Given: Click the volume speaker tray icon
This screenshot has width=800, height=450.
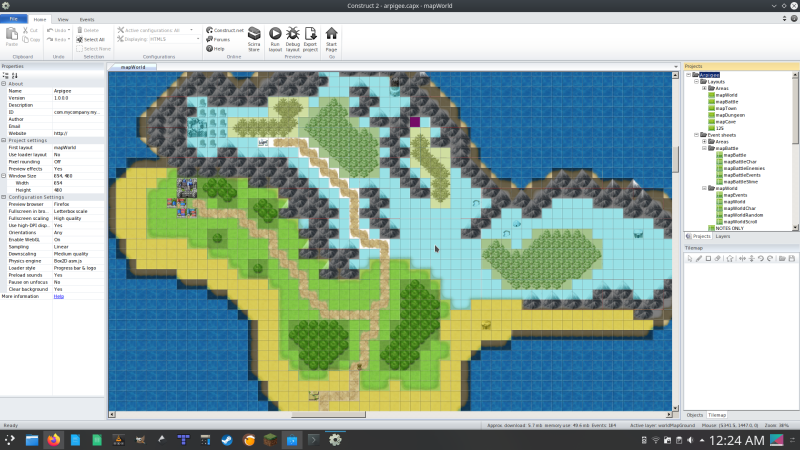Looking at the screenshot, I should [x=690, y=440].
